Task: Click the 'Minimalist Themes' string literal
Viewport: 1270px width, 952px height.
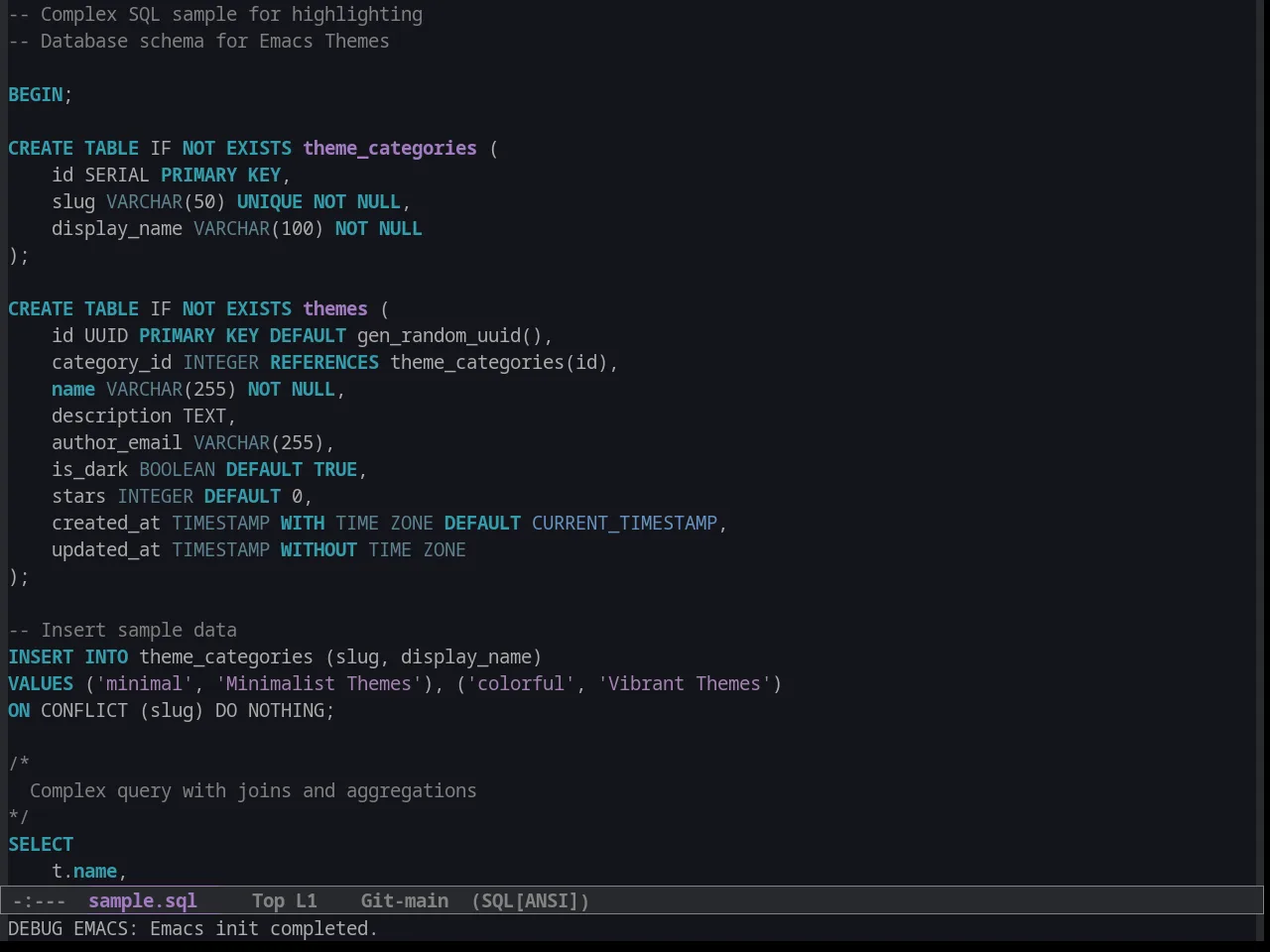Action: tap(318, 683)
